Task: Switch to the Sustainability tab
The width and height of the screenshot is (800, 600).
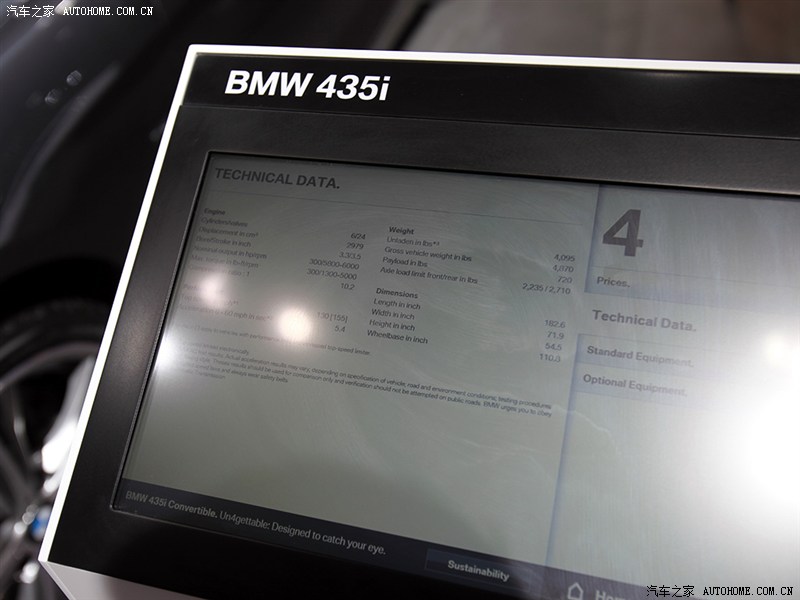Action: click(x=478, y=573)
